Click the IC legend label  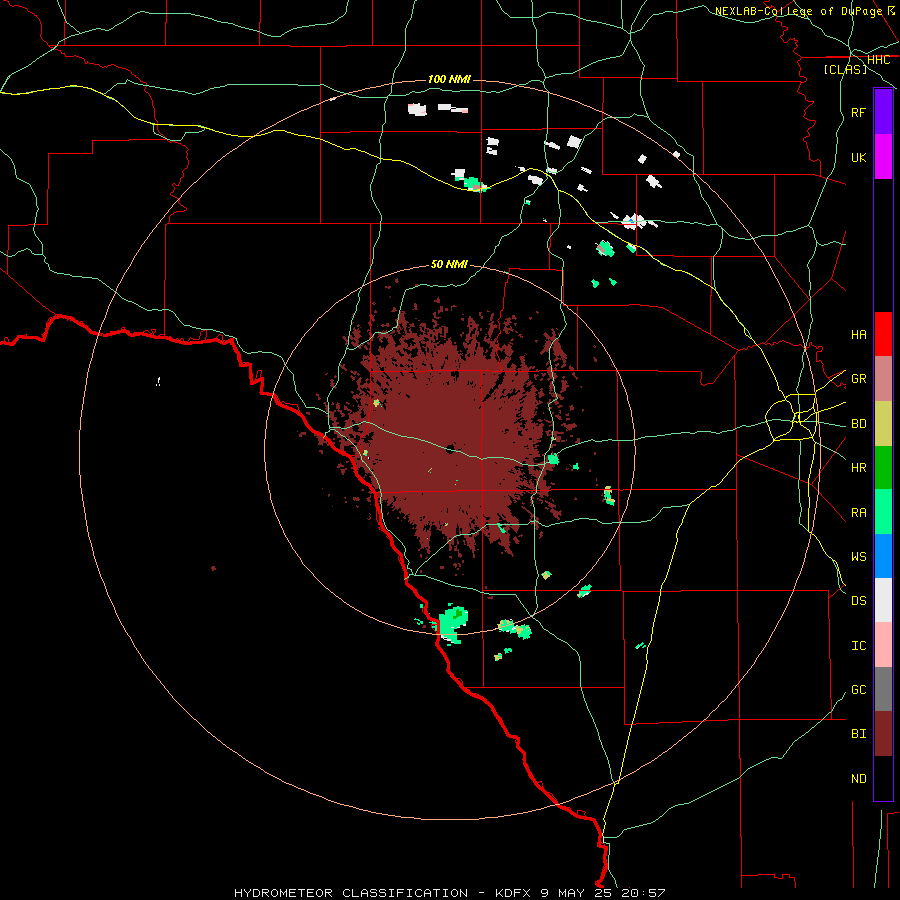[858, 646]
